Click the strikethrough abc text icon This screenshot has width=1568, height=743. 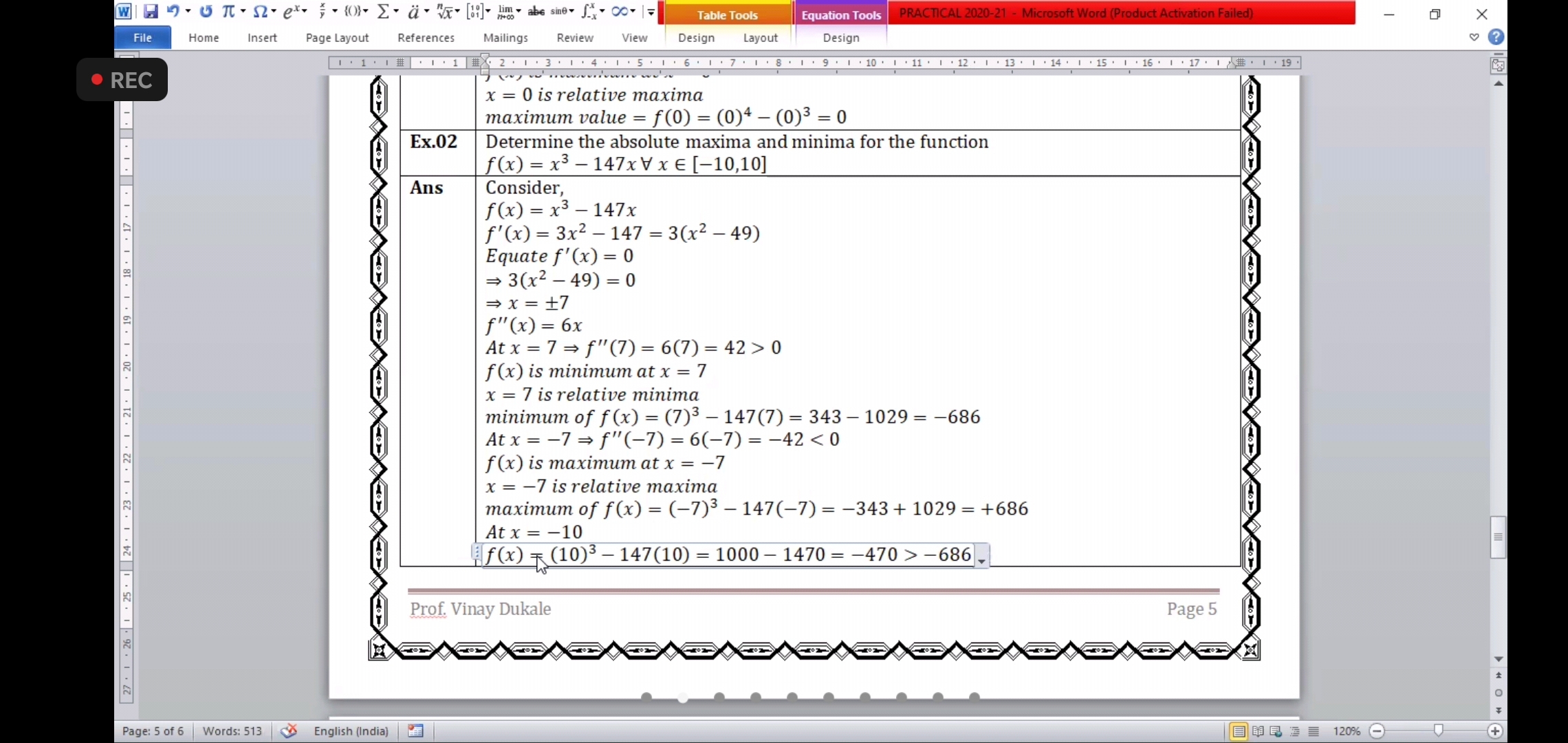tap(536, 12)
